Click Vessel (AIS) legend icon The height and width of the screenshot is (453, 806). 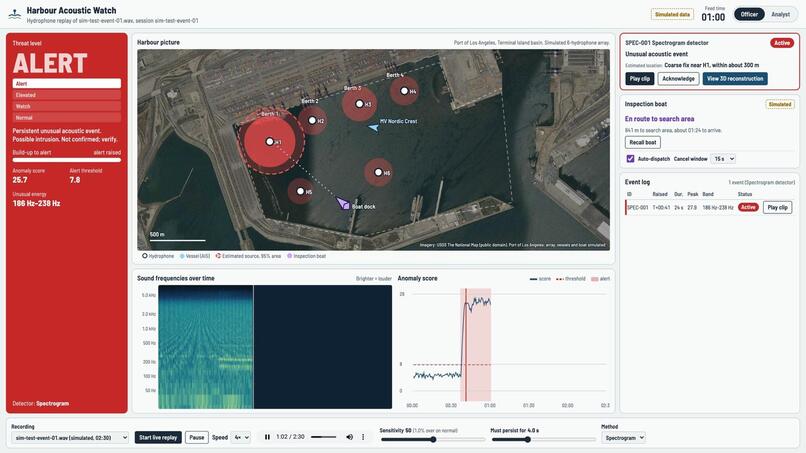coord(182,256)
